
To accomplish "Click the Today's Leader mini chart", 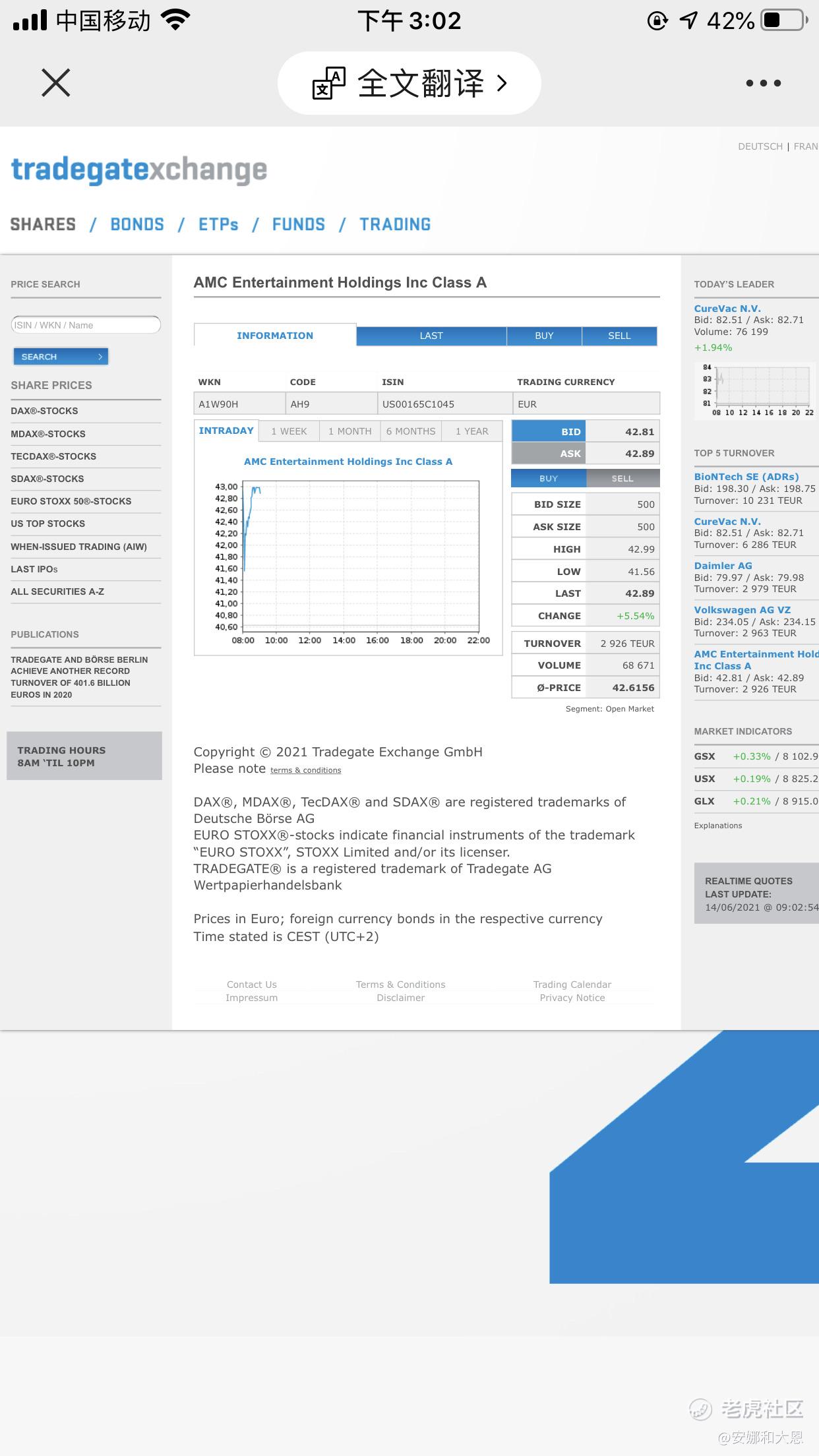I will (x=756, y=390).
